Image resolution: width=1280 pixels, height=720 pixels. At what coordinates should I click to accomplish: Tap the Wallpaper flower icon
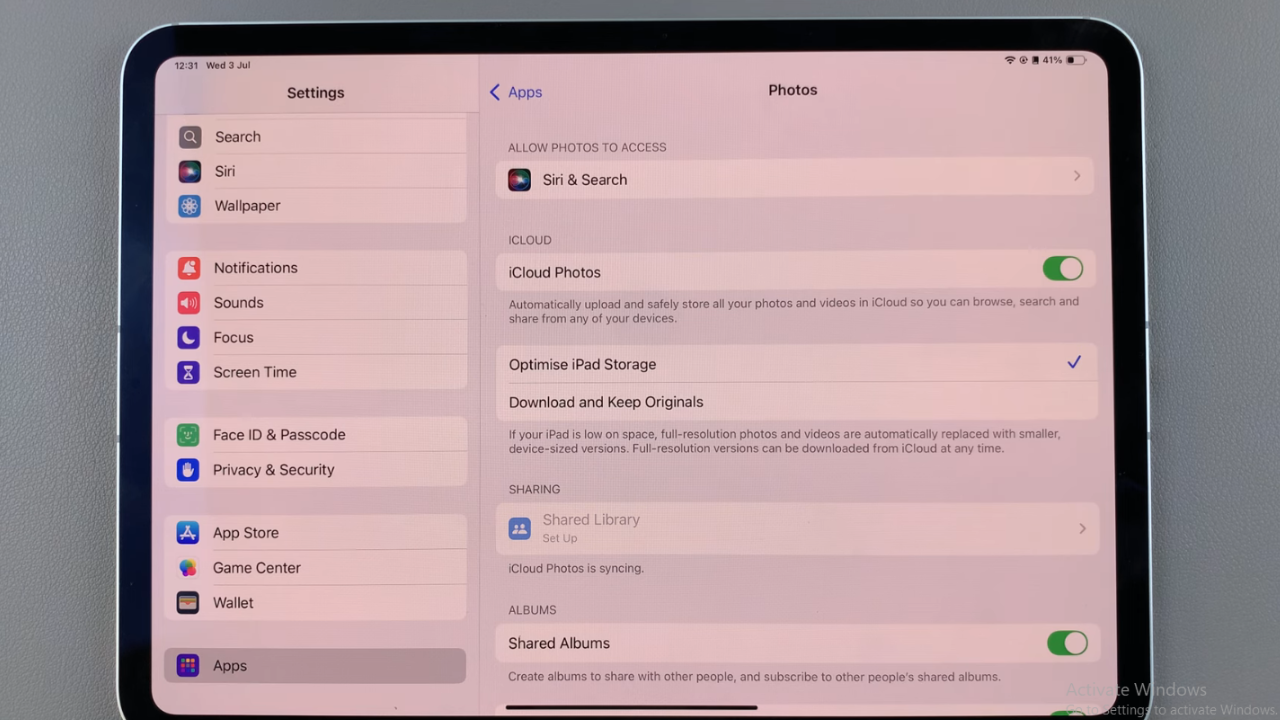[x=190, y=206]
